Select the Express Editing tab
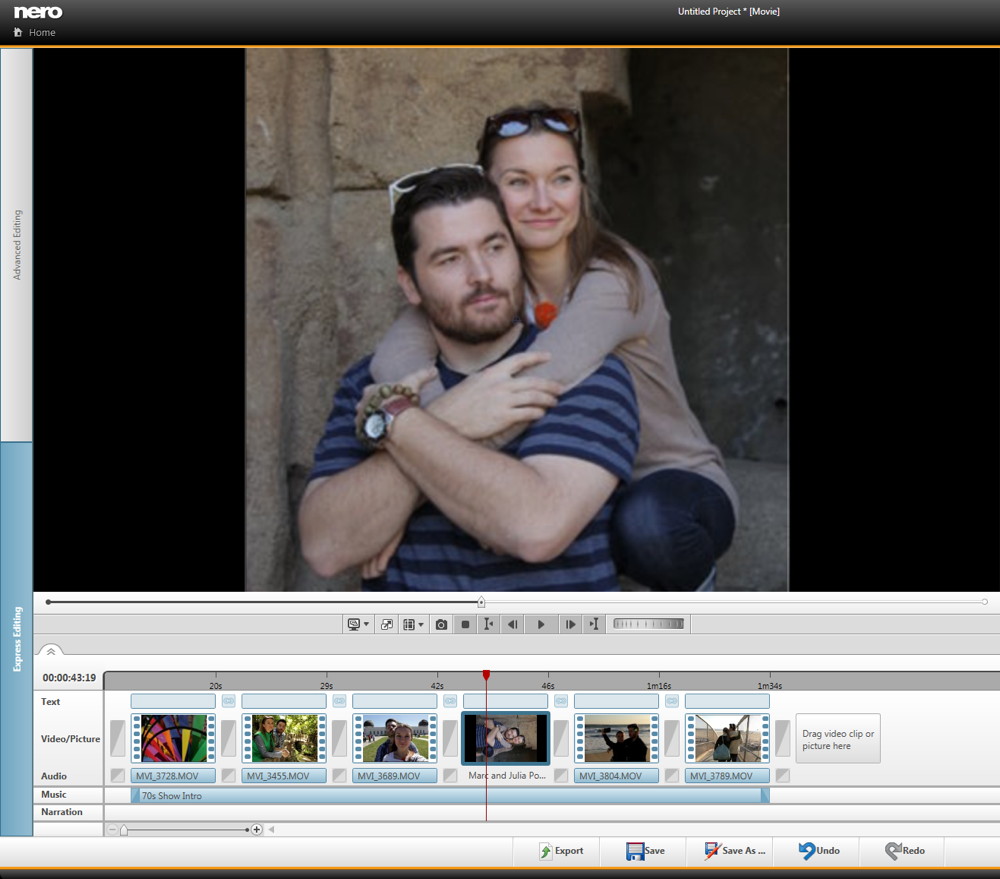The image size is (1000, 879). click(16, 638)
